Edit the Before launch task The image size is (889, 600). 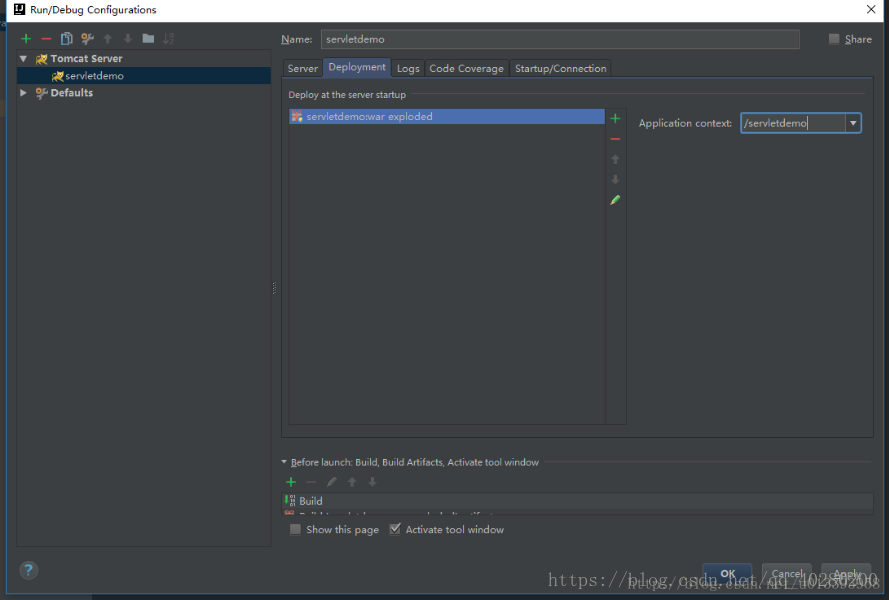pyautogui.click(x=332, y=482)
